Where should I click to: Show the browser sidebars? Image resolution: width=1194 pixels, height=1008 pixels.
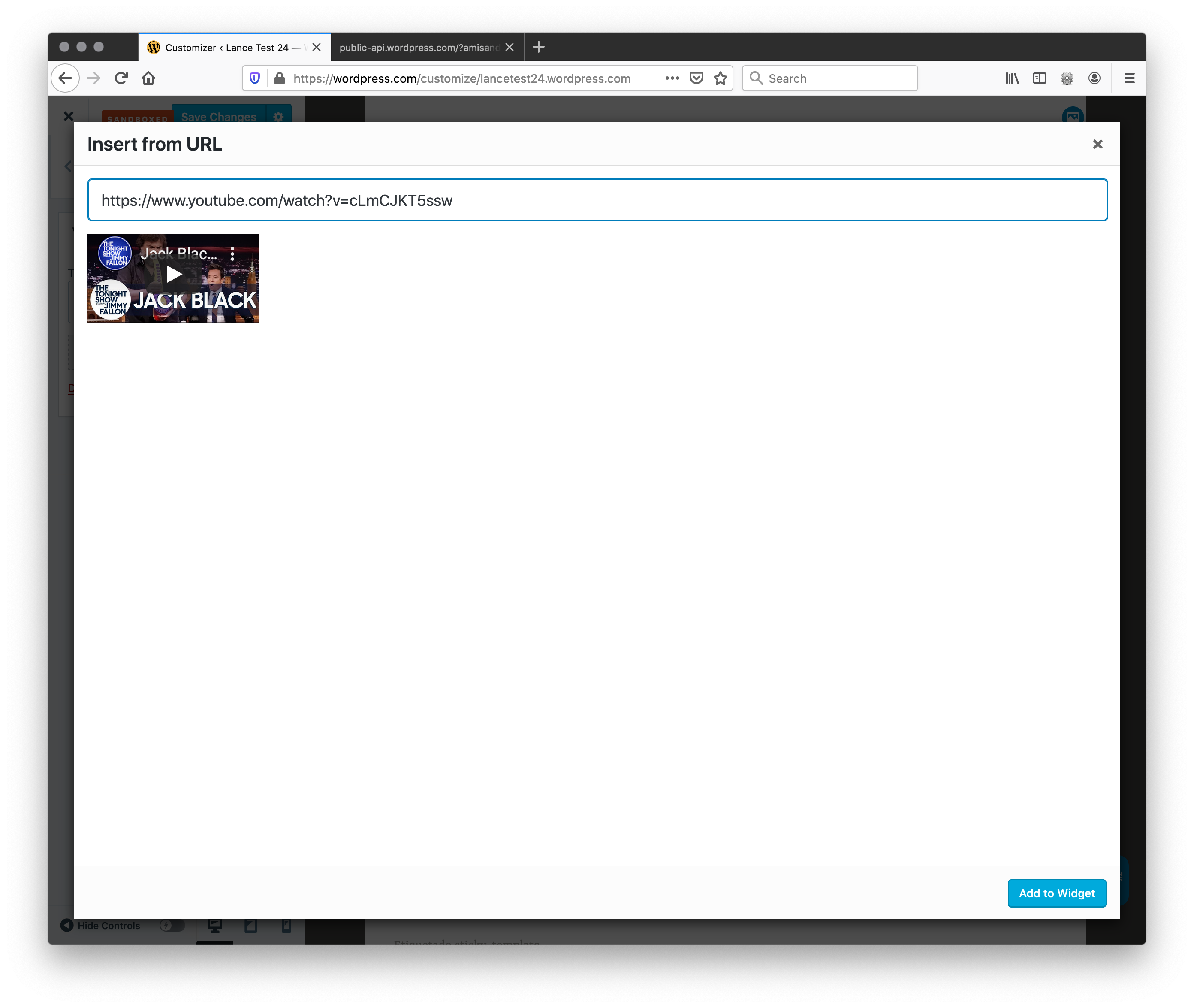[1039, 78]
